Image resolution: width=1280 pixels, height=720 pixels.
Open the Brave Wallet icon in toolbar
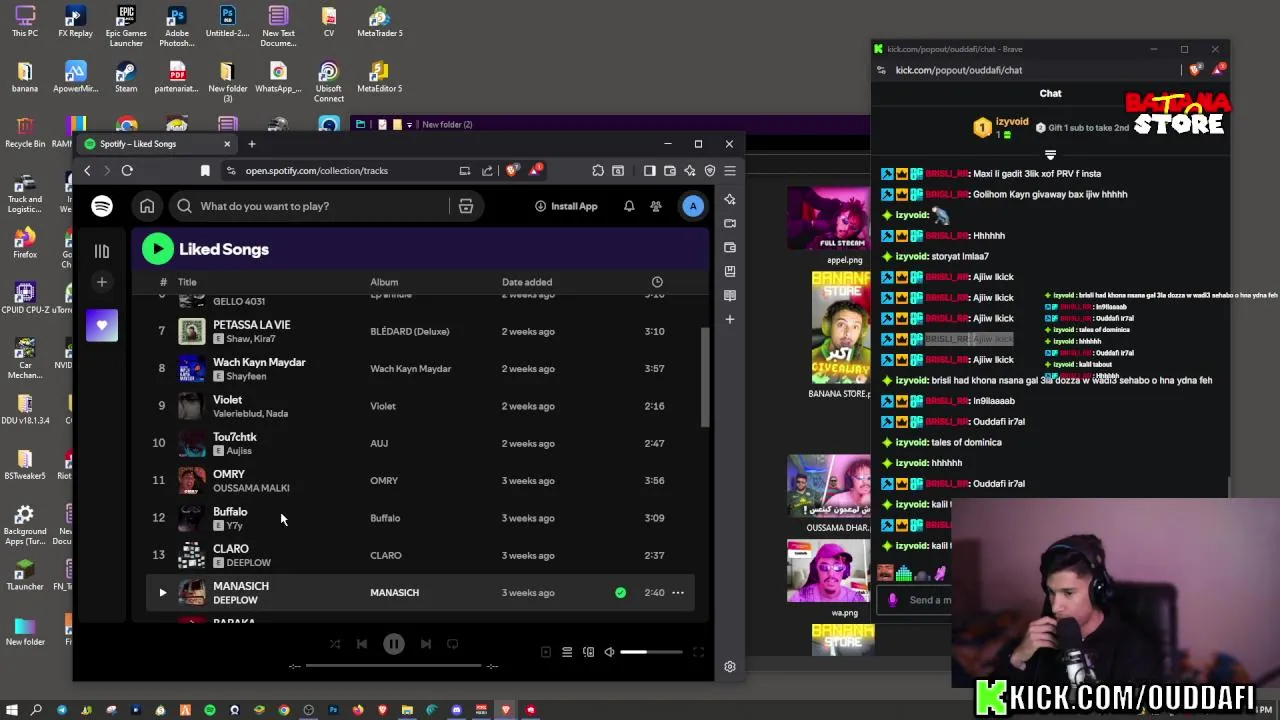[x=670, y=171]
